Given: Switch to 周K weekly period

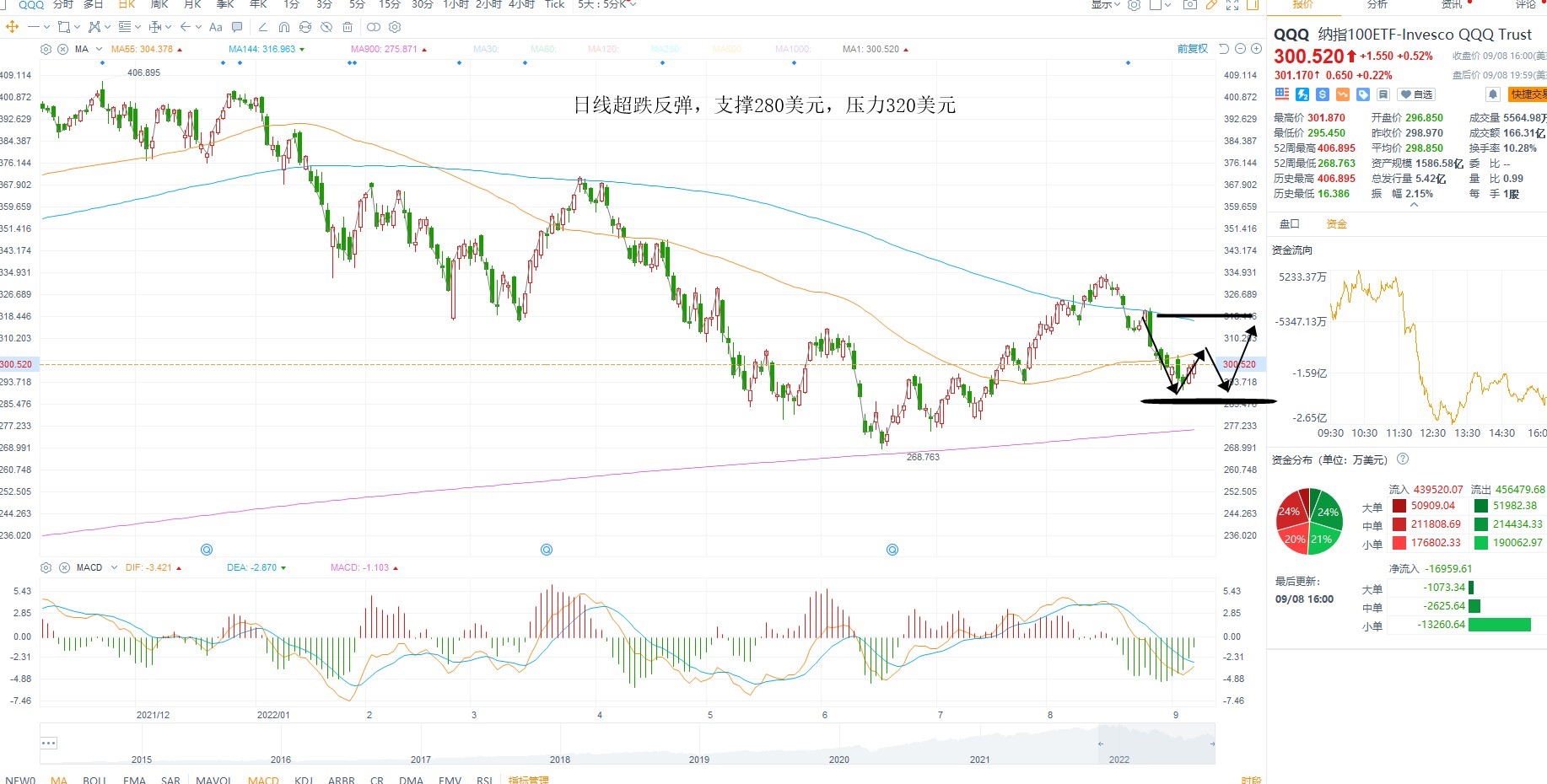Looking at the screenshot, I should point(159,4).
